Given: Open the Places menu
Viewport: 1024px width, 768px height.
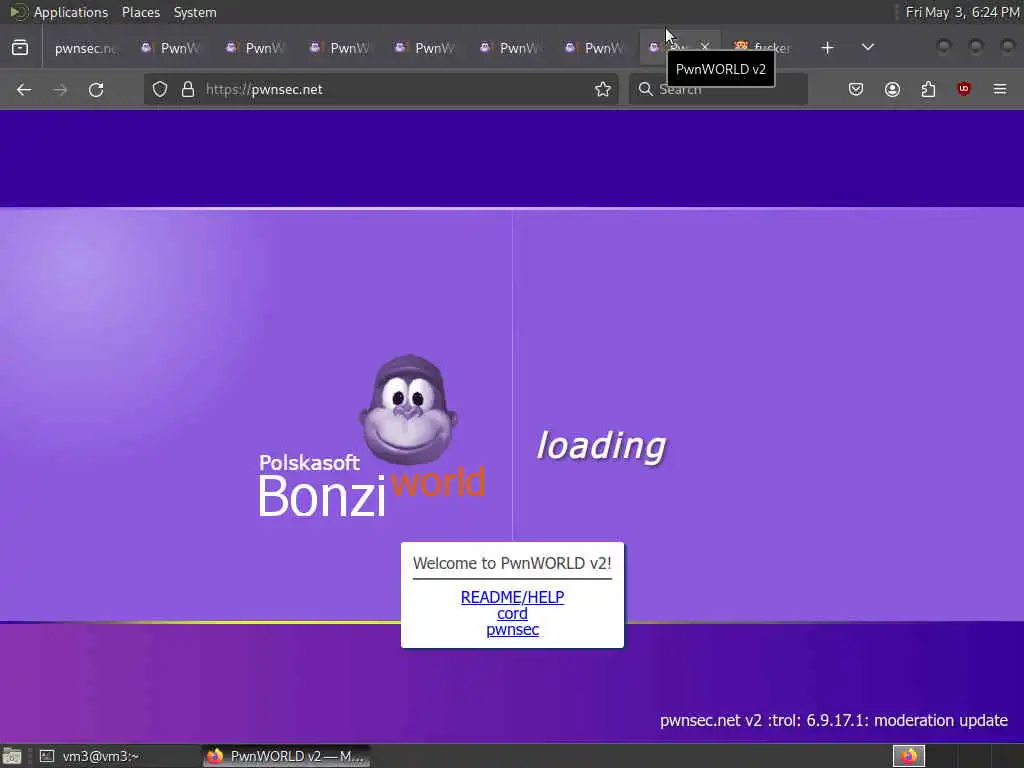Looking at the screenshot, I should coord(141,12).
